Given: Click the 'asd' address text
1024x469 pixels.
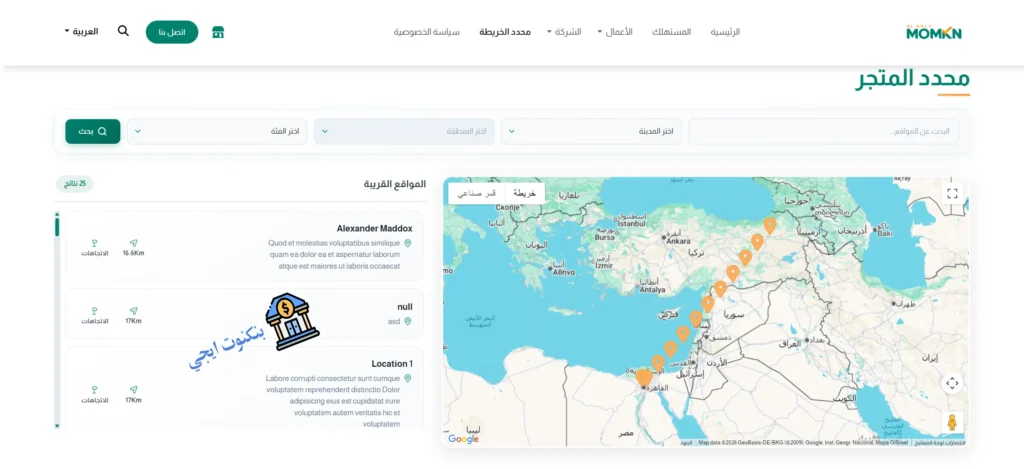Looking at the screenshot, I should (x=394, y=321).
